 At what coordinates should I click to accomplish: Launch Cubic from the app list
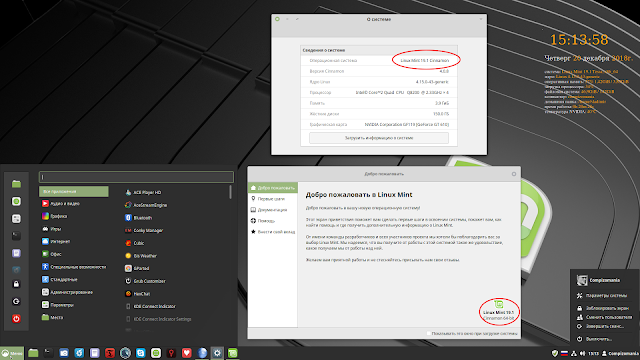pyautogui.click(x=135, y=243)
